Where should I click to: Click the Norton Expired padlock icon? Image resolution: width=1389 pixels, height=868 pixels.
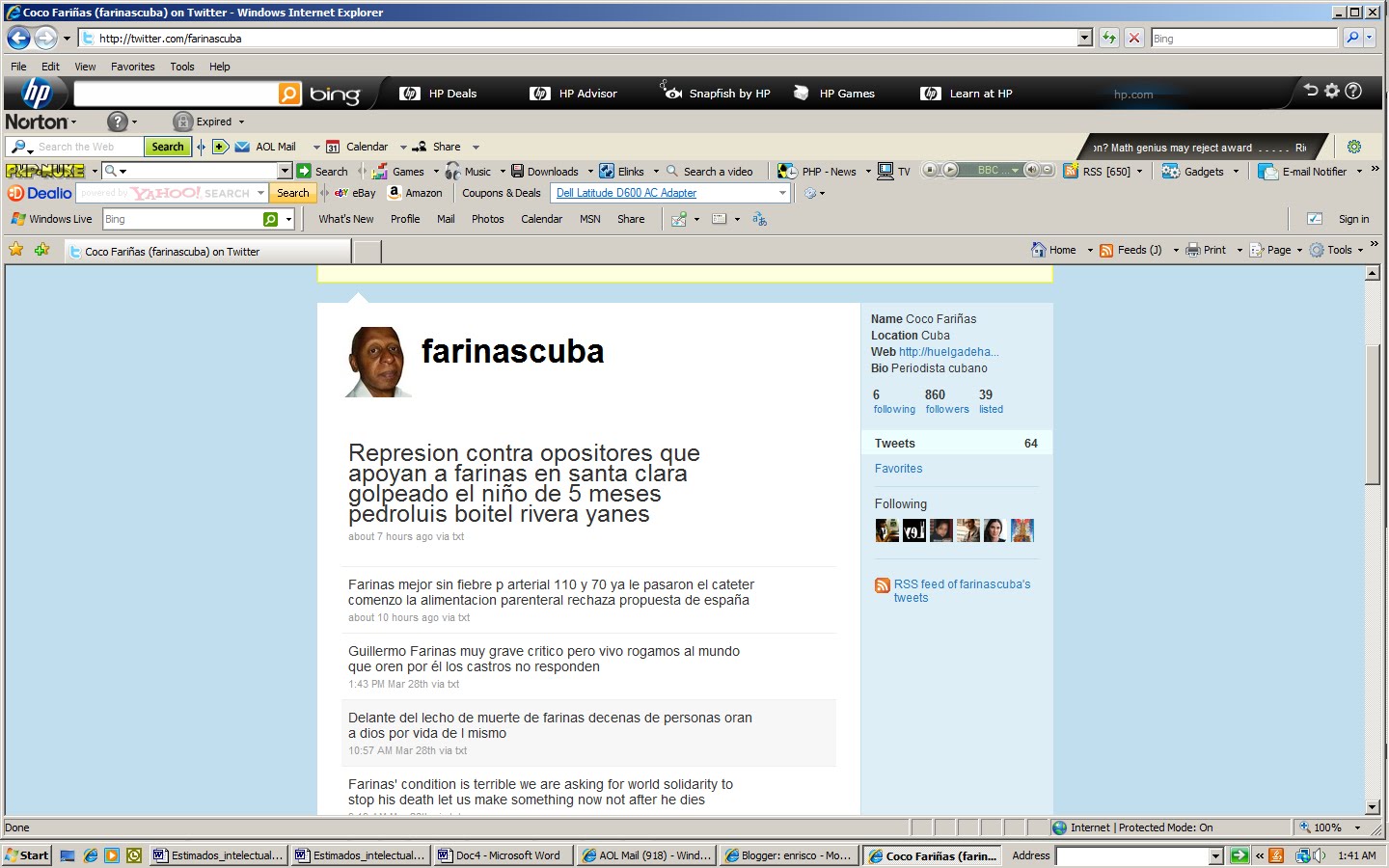182,122
